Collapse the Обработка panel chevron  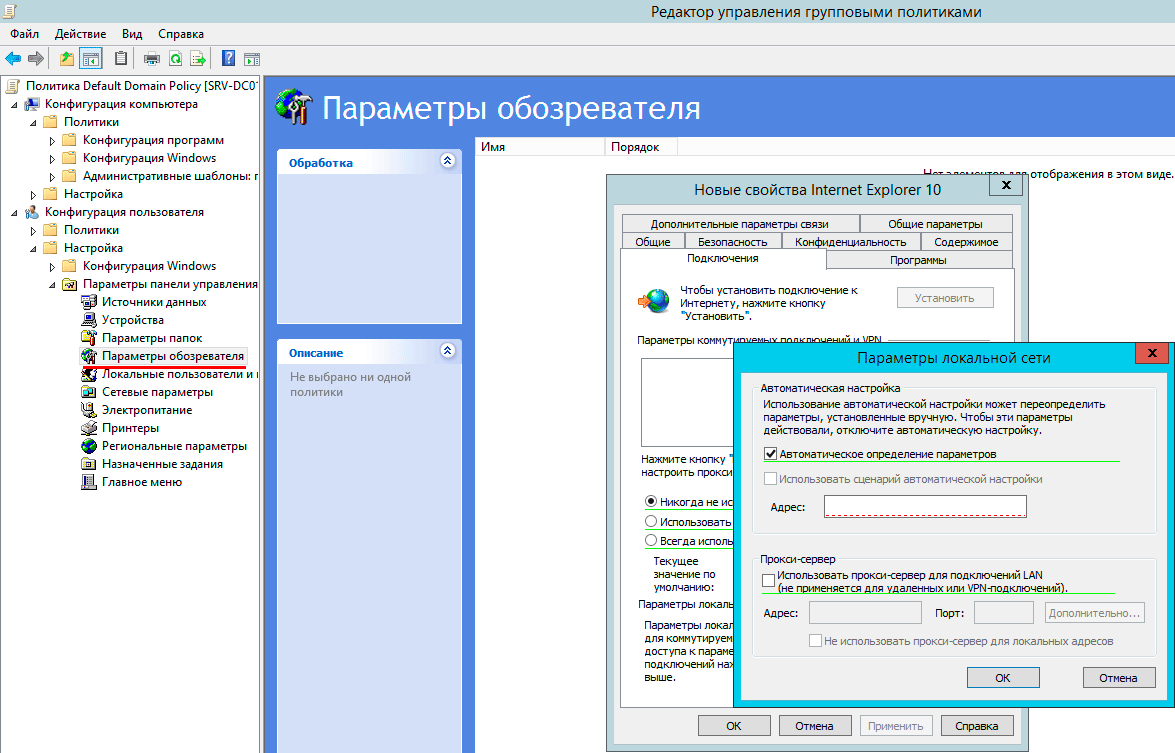(x=447, y=161)
